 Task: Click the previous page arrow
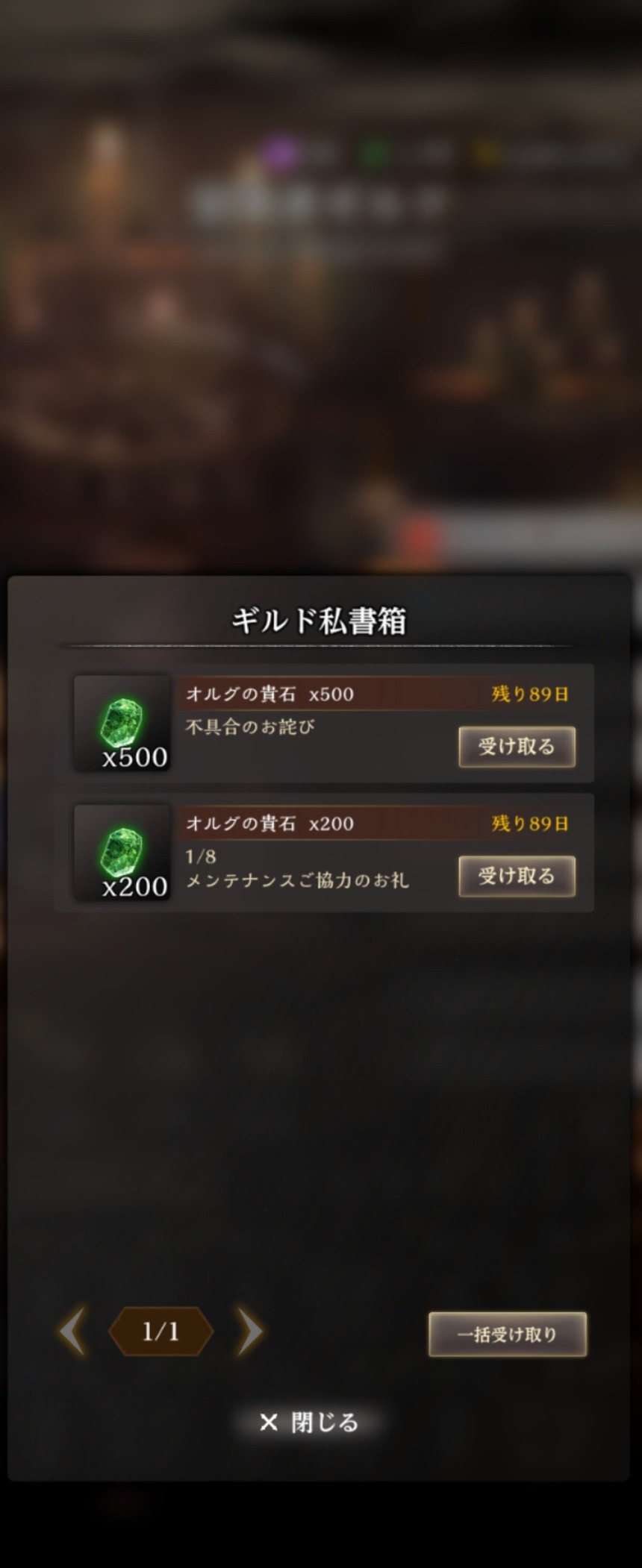coord(72,1331)
